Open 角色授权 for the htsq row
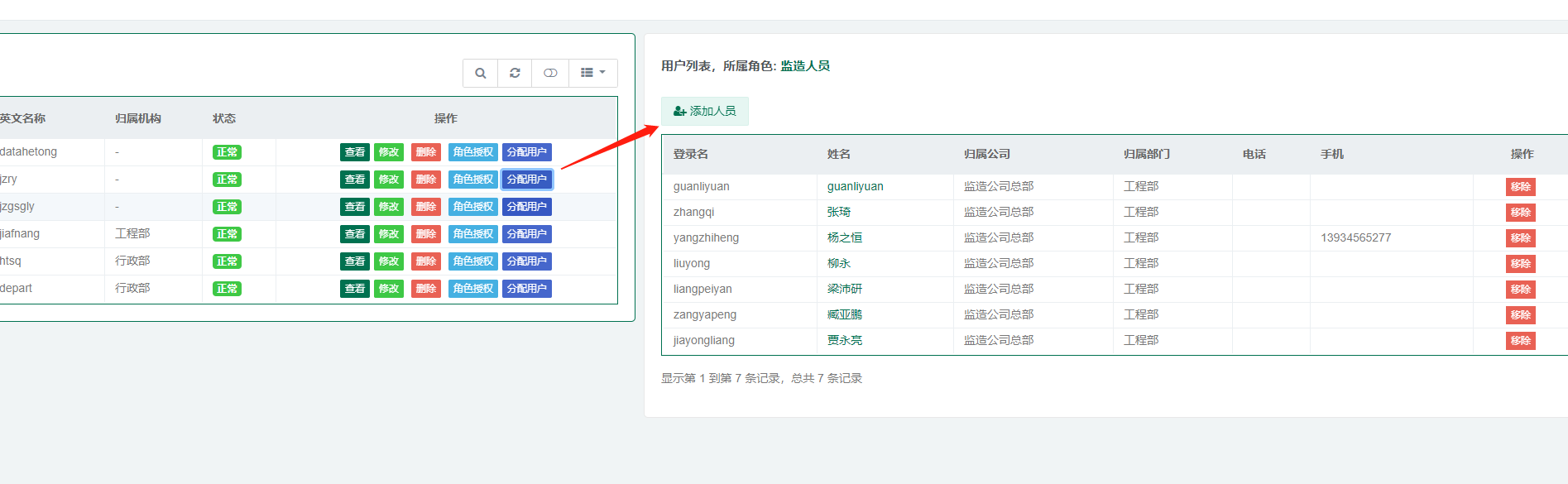This screenshot has width=1568, height=484. tap(473, 261)
